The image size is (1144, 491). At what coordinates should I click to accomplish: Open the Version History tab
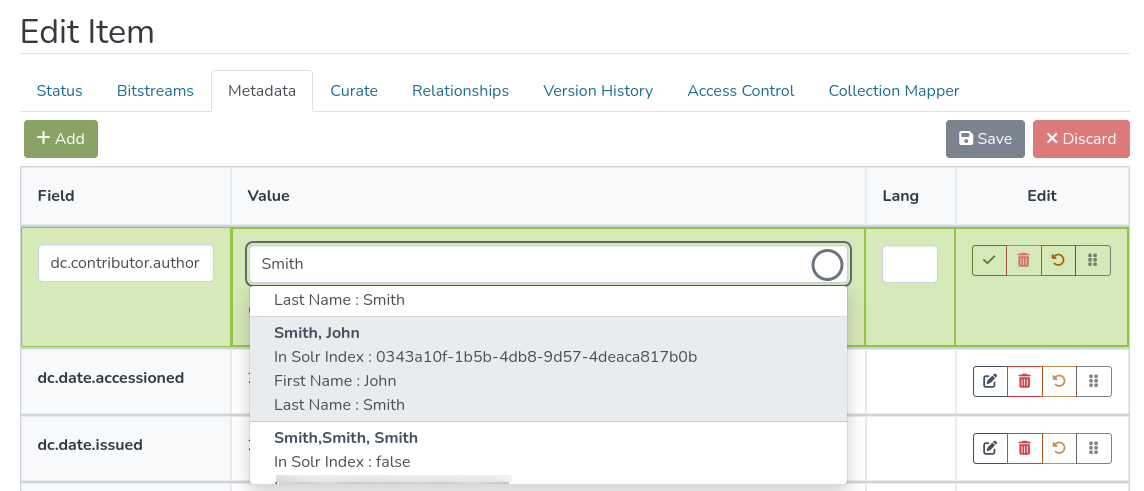point(597,91)
